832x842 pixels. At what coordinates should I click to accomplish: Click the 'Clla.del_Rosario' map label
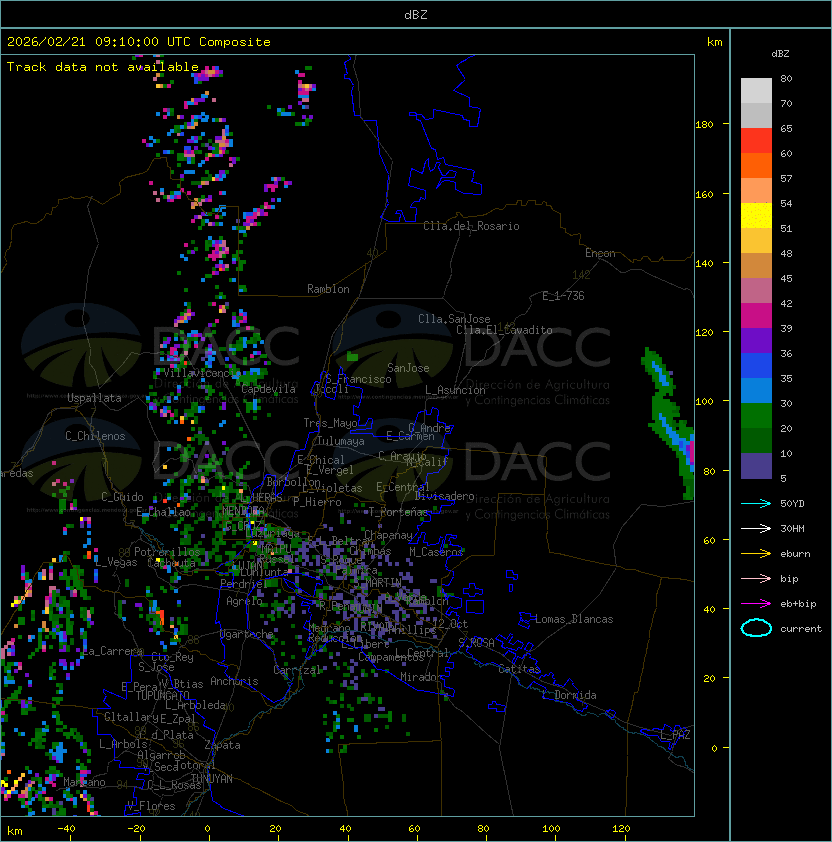click(x=471, y=226)
